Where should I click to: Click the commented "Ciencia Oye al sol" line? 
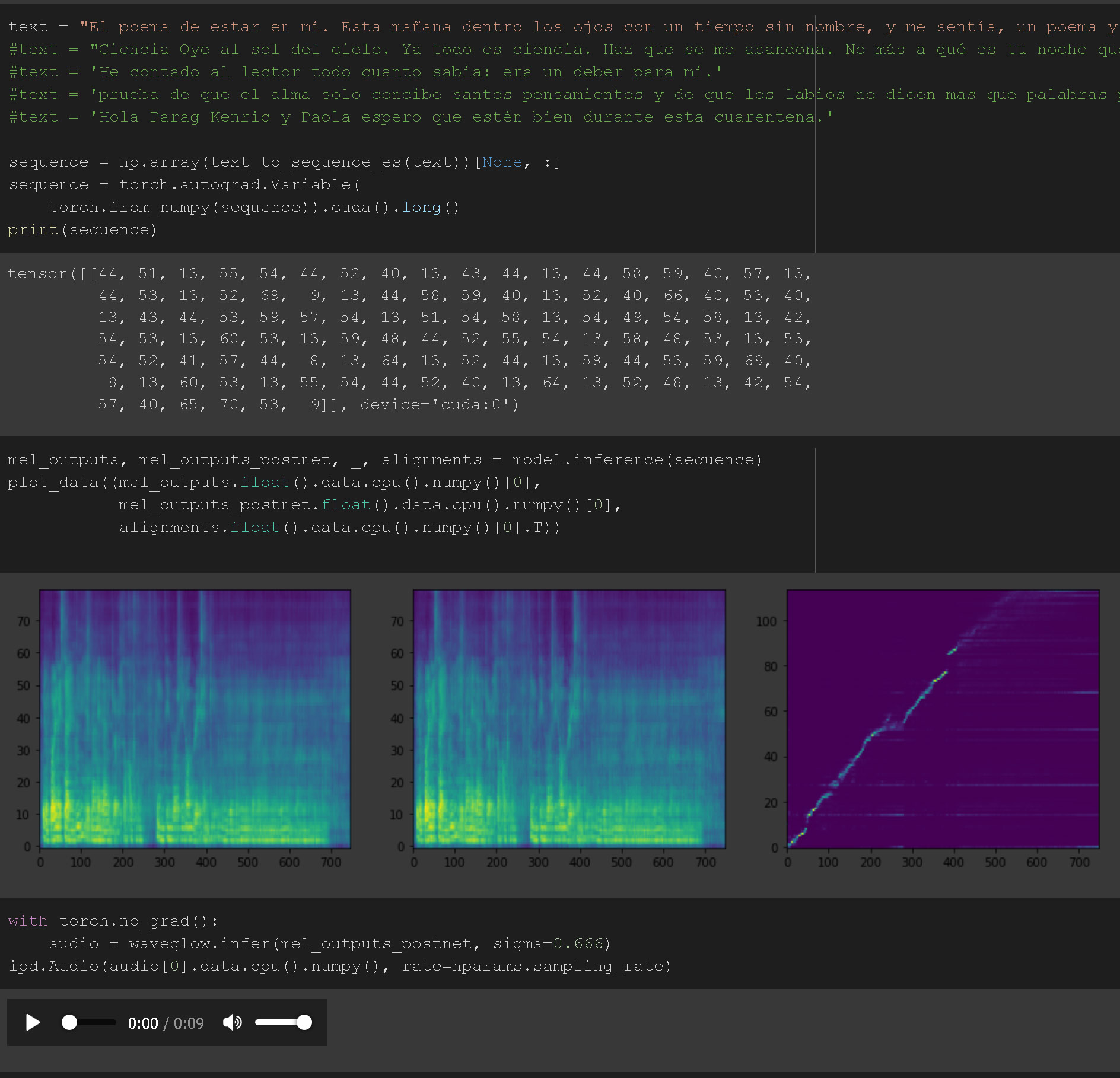[x=564, y=50]
